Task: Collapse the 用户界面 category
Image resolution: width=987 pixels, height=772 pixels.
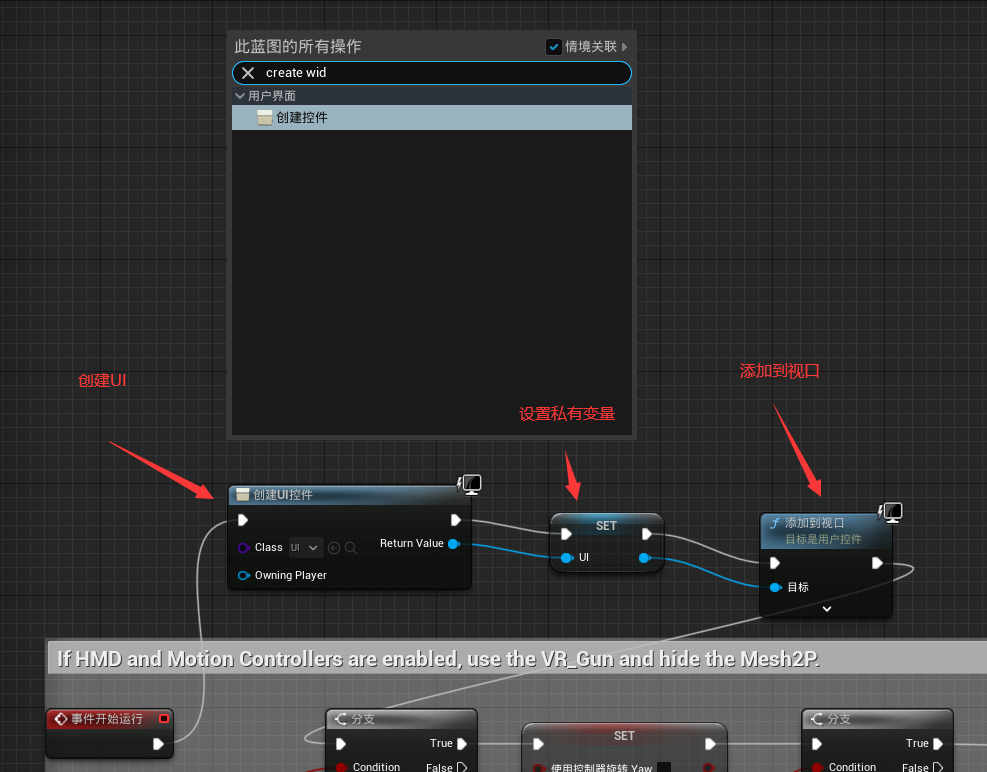Action: 240,96
